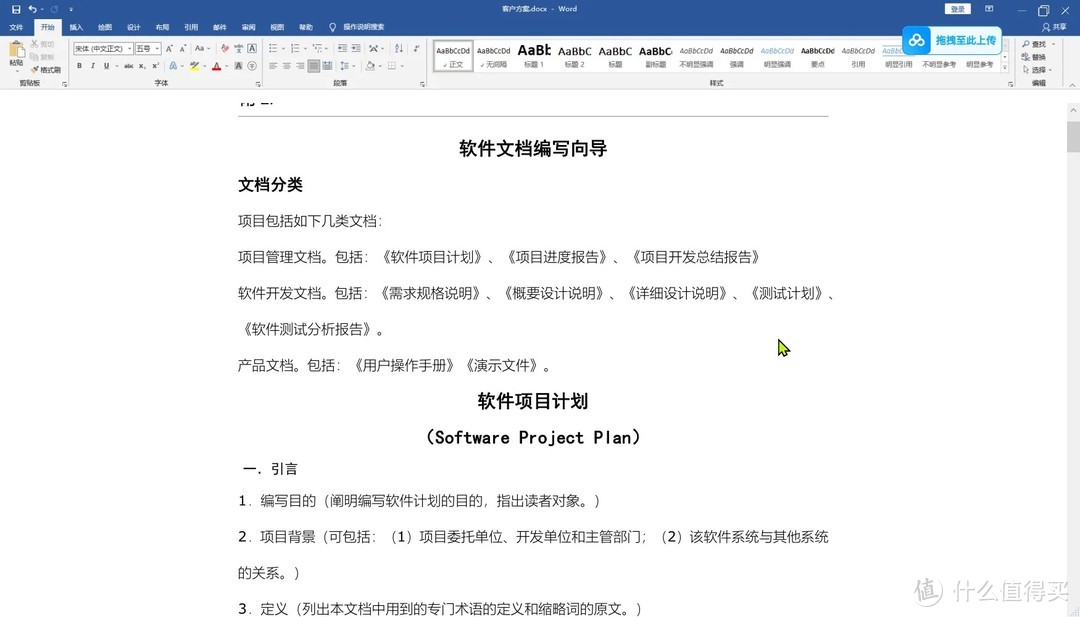Toggle justify alignment
This screenshot has height=617, width=1080.
point(314,66)
